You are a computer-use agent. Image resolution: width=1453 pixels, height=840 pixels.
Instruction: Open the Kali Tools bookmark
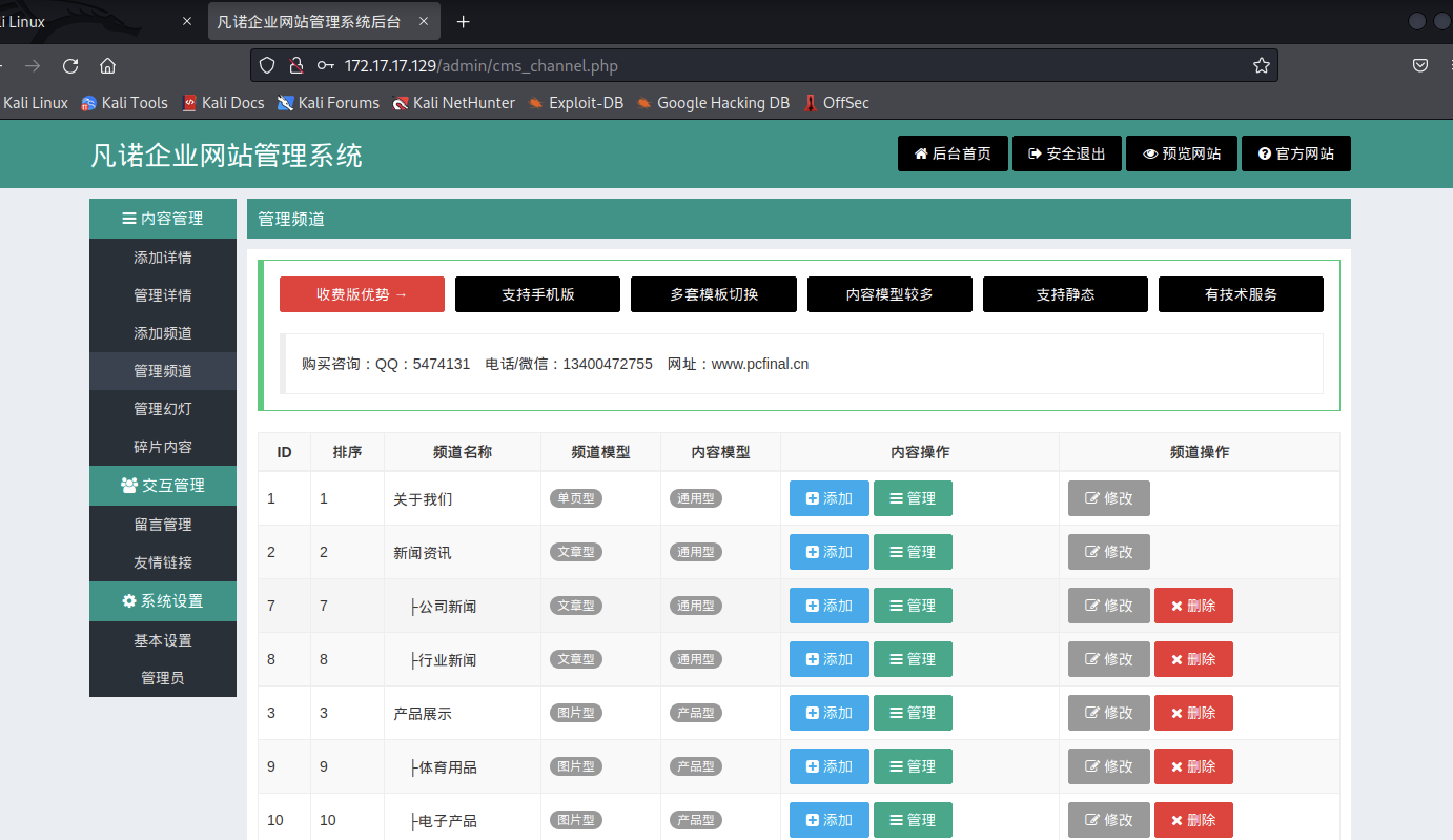125,103
